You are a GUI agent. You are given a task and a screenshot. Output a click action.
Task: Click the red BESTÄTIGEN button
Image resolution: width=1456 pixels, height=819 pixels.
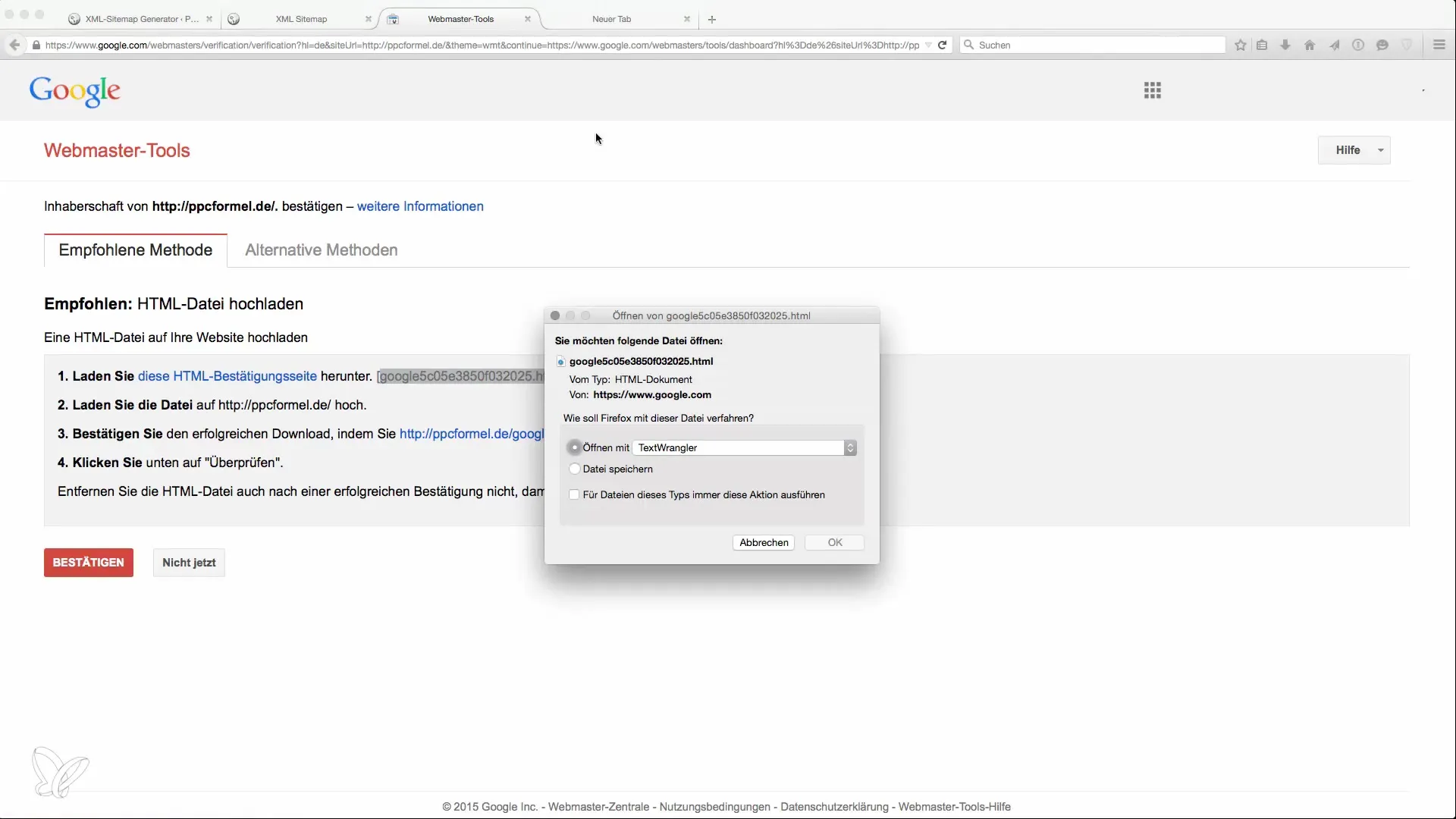coord(89,563)
